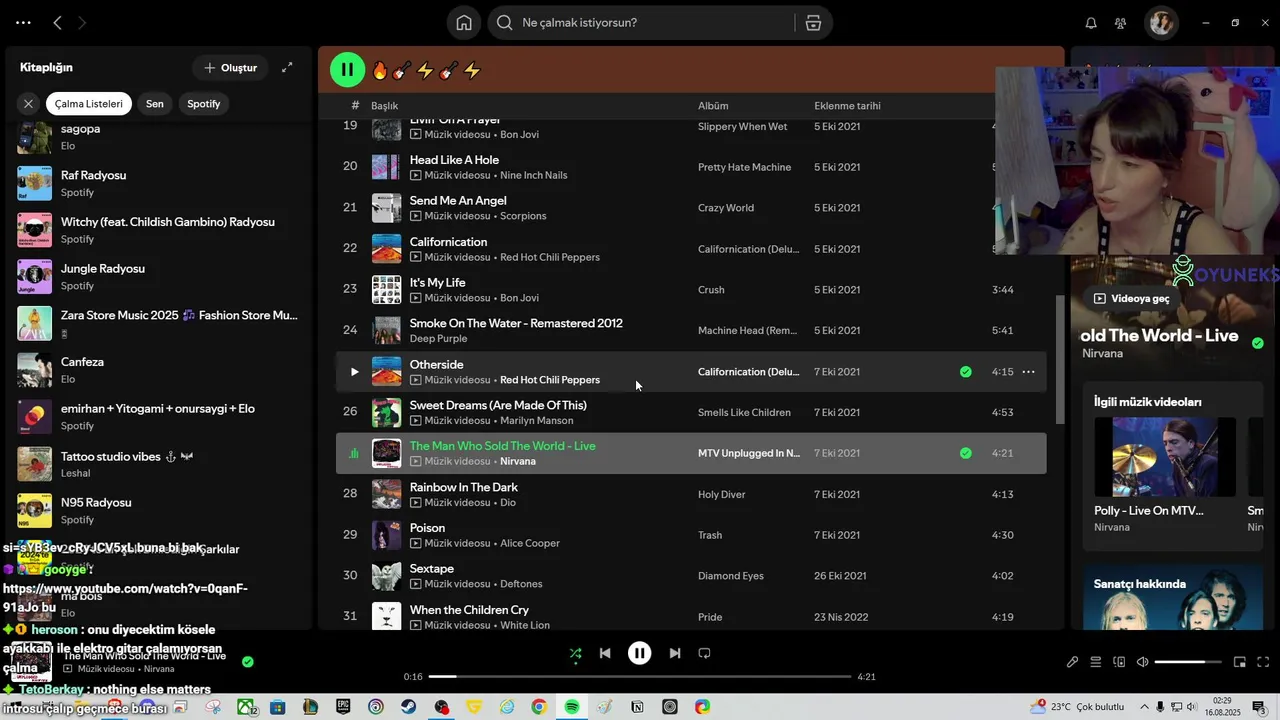Open Jungle Radyosu playlist

(x=160, y=276)
